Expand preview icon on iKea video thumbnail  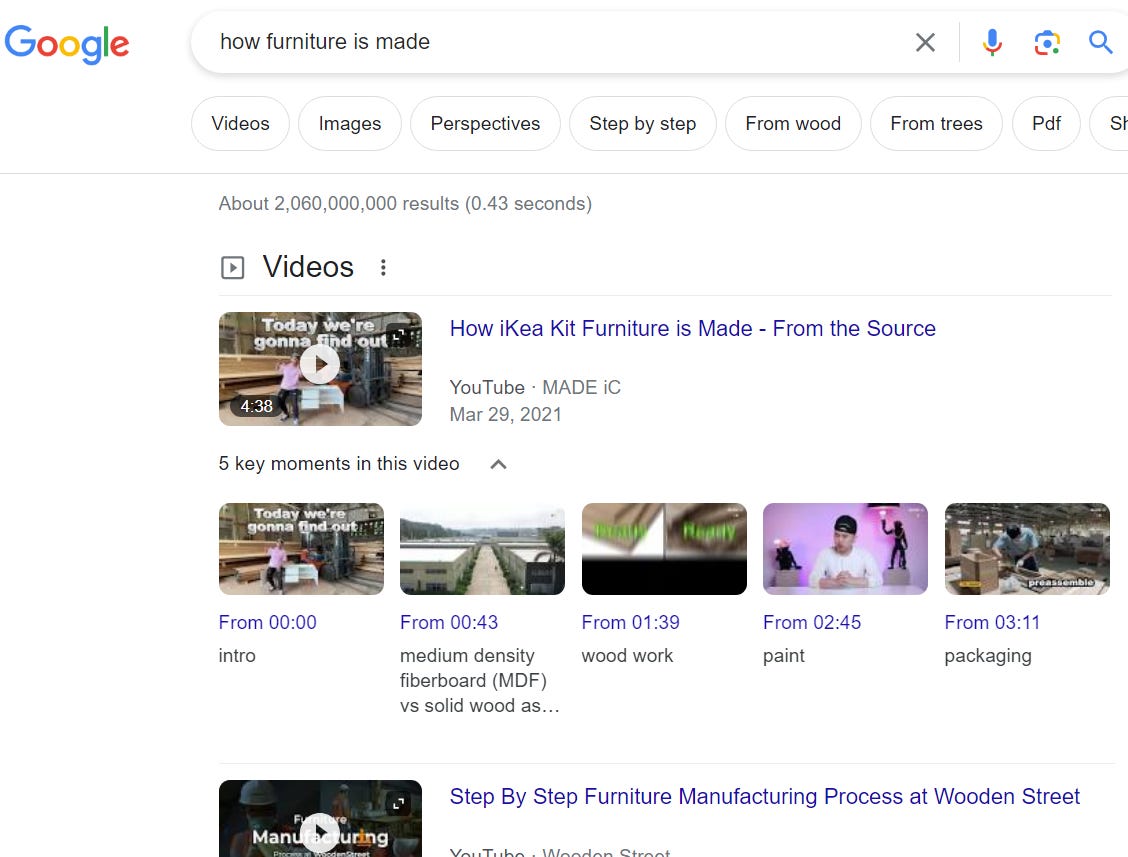pyautogui.click(x=399, y=335)
